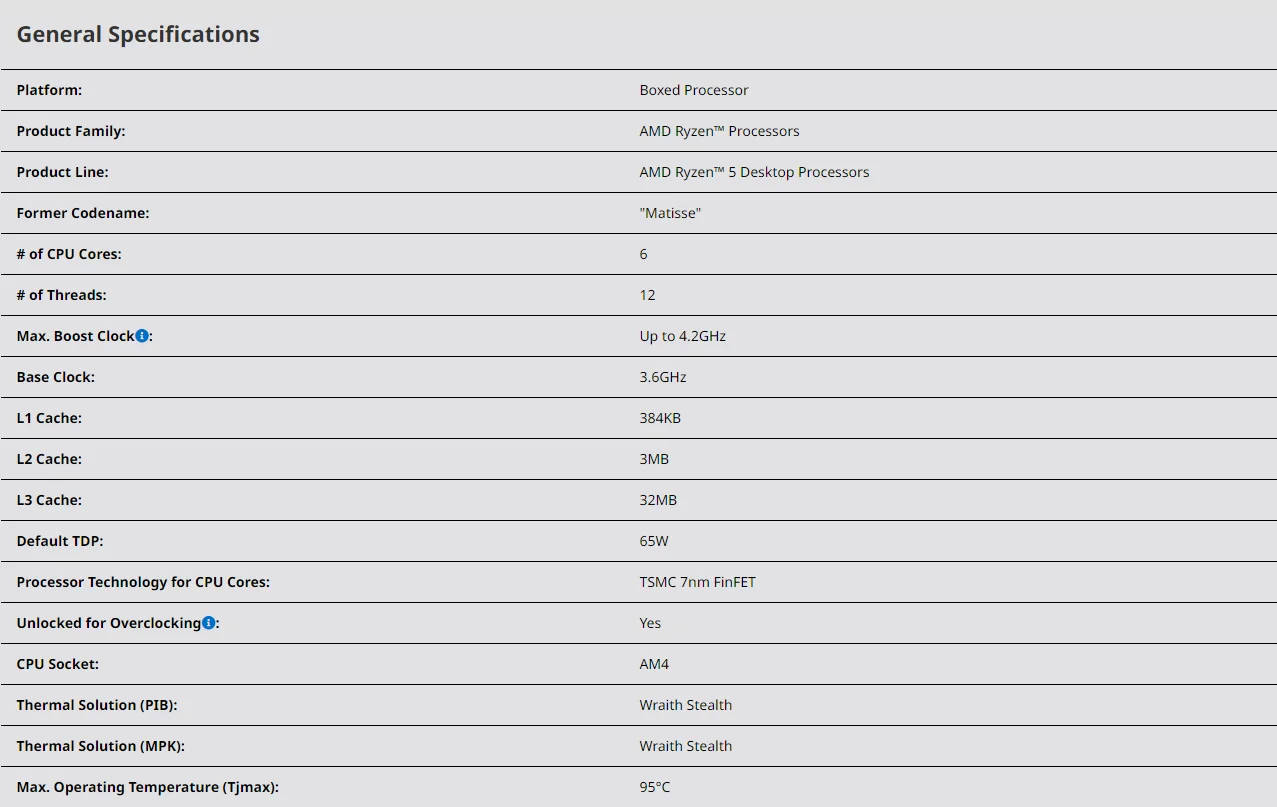This screenshot has height=807, width=1277.
Task: Click the Default TDP 65W value
Action: point(654,541)
